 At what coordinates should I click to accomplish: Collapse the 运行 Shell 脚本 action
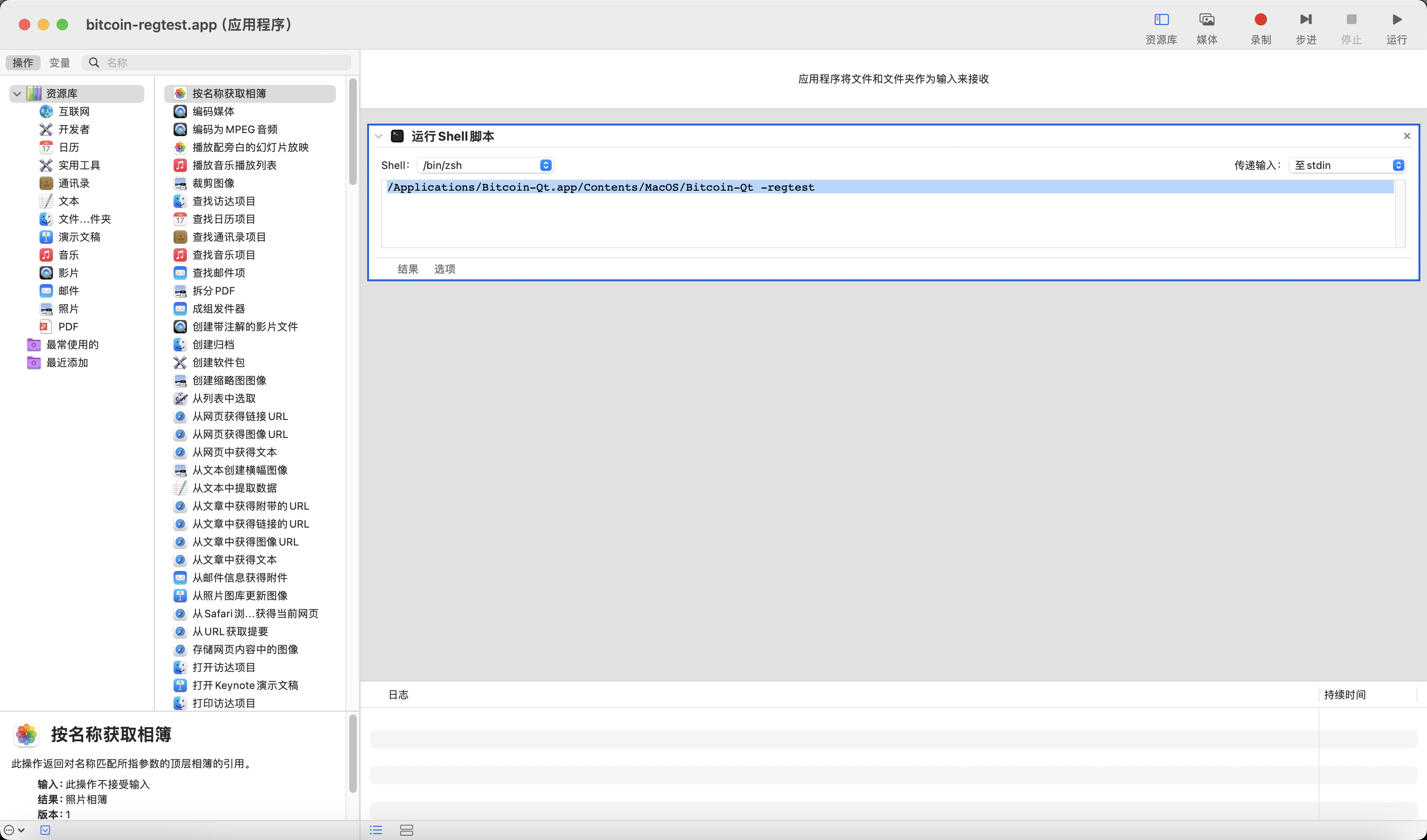(379, 136)
